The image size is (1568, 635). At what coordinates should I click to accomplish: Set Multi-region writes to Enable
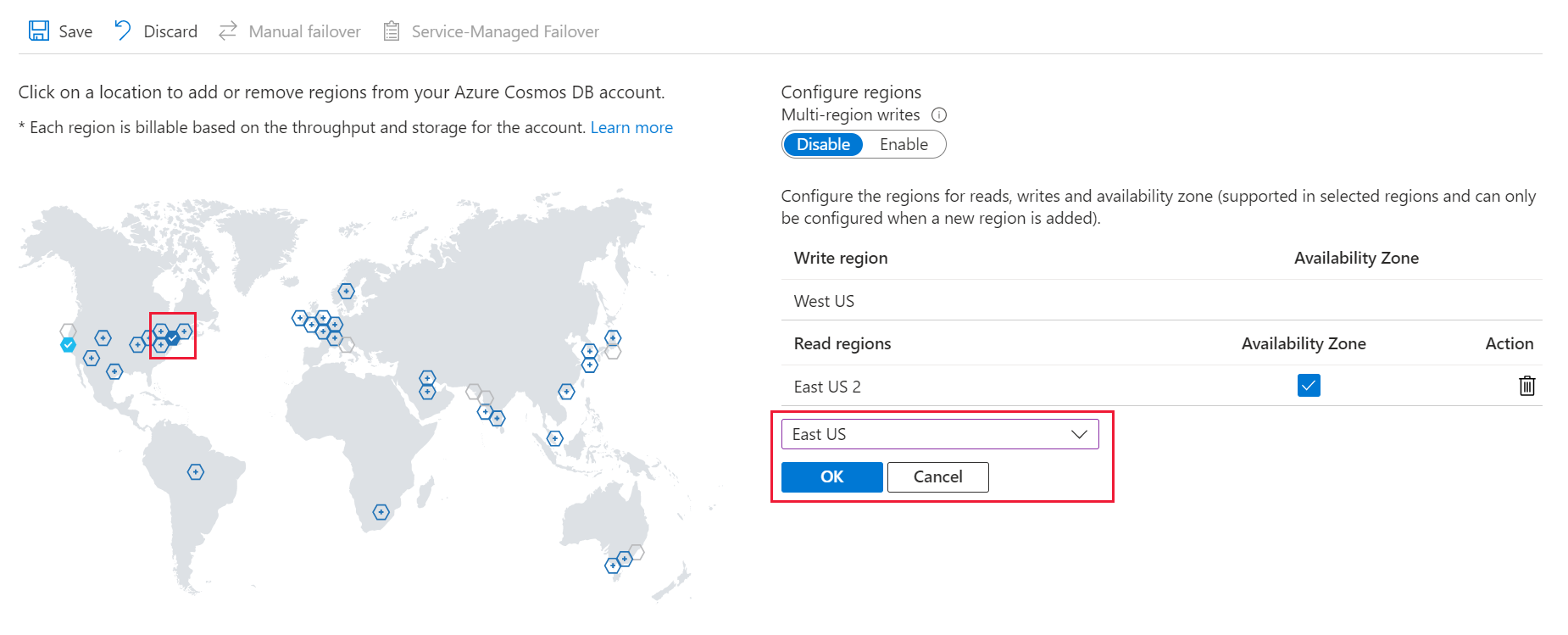904,145
